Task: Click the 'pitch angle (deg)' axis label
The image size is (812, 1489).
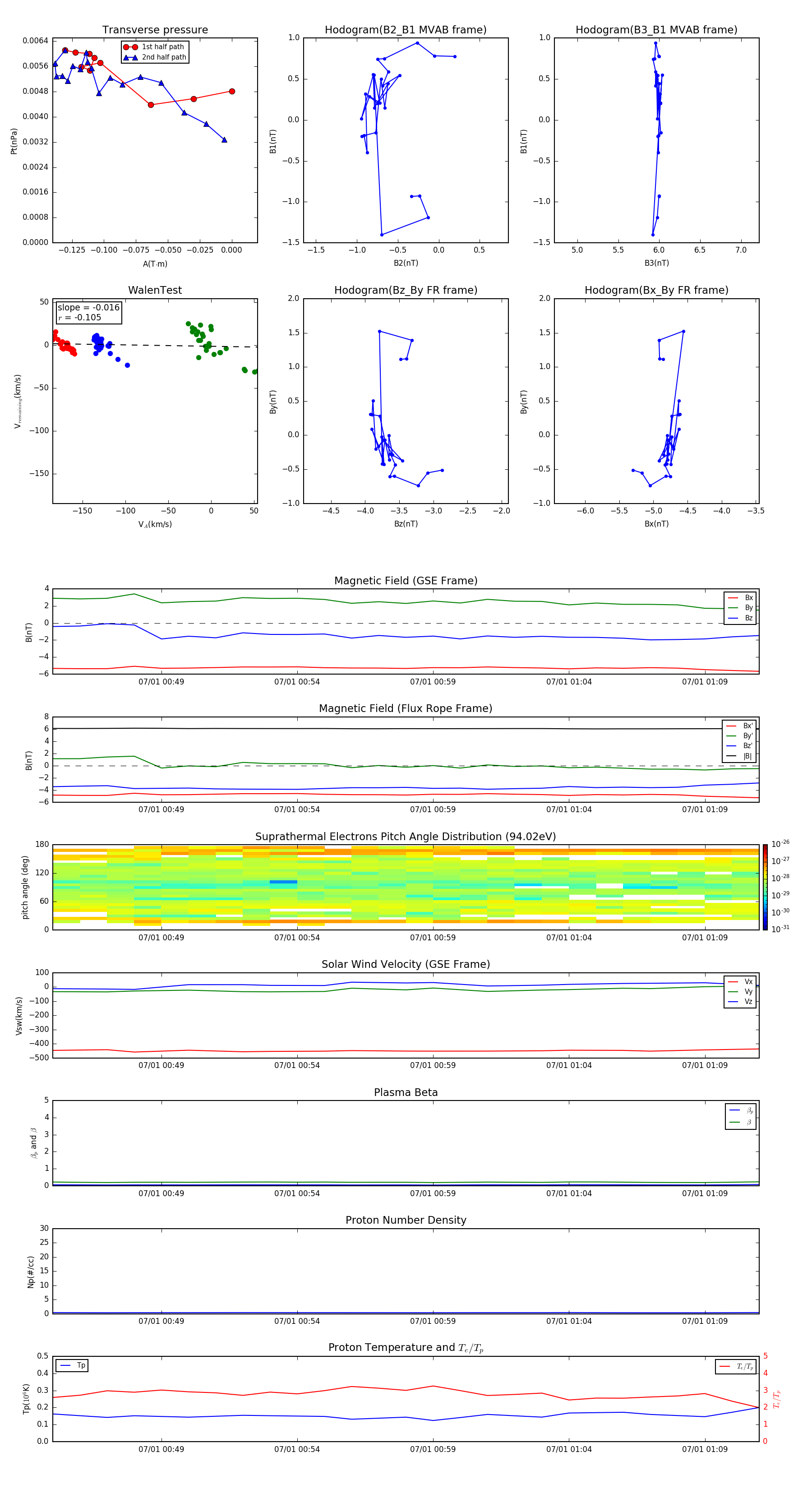Action: coord(25,887)
